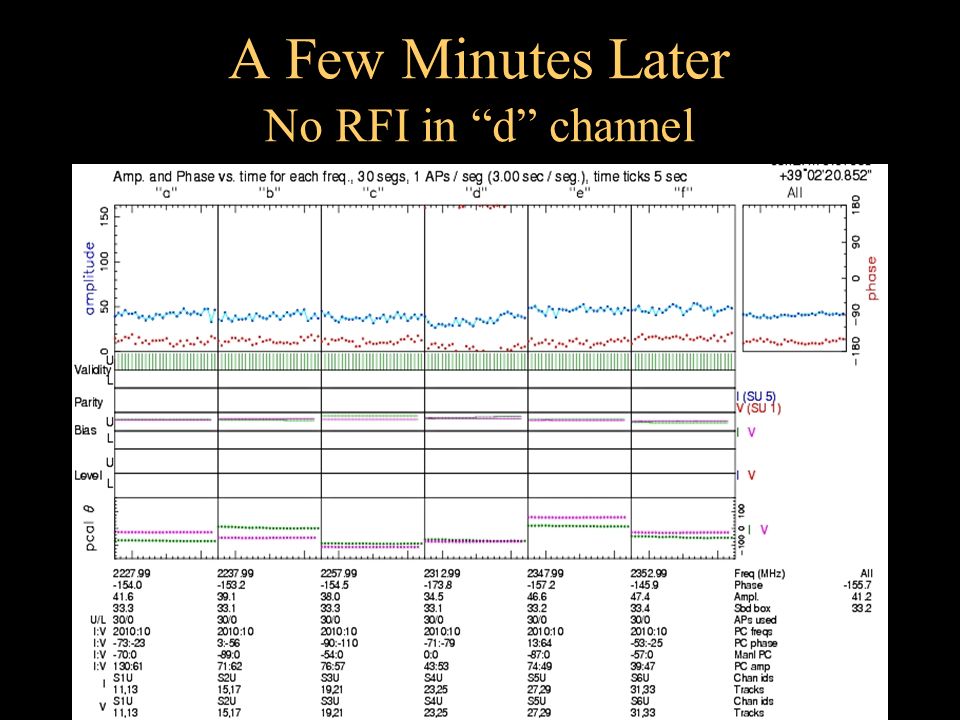Click PC phase value -90:-110

(x=339, y=643)
